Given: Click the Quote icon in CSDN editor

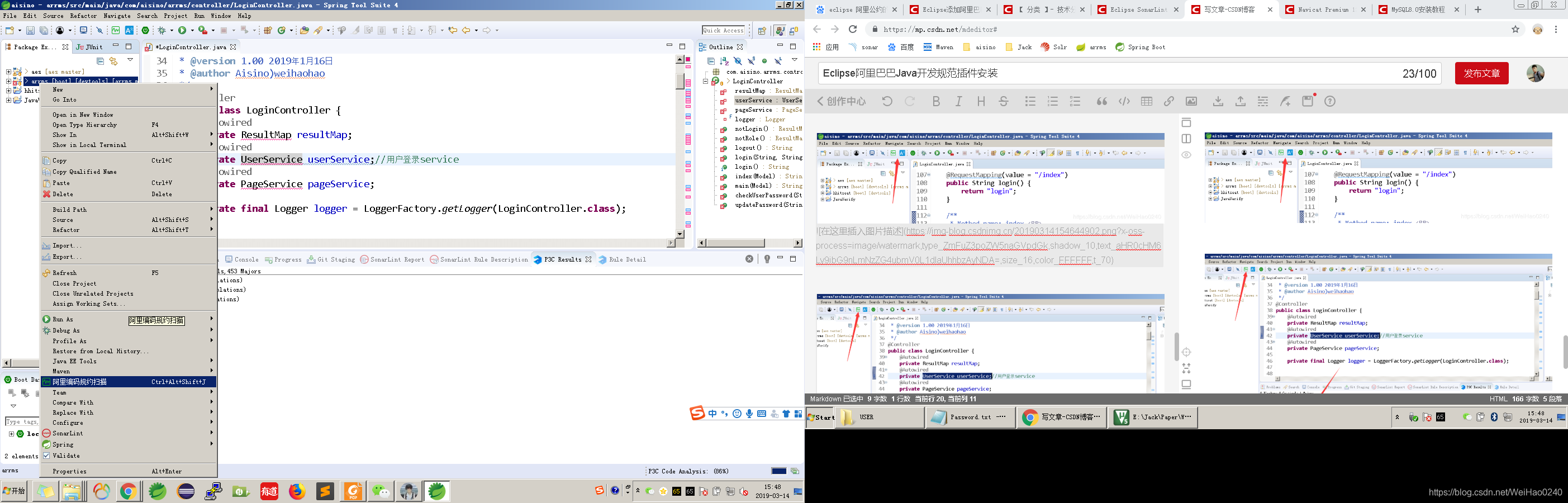Looking at the screenshot, I should (x=1102, y=101).
